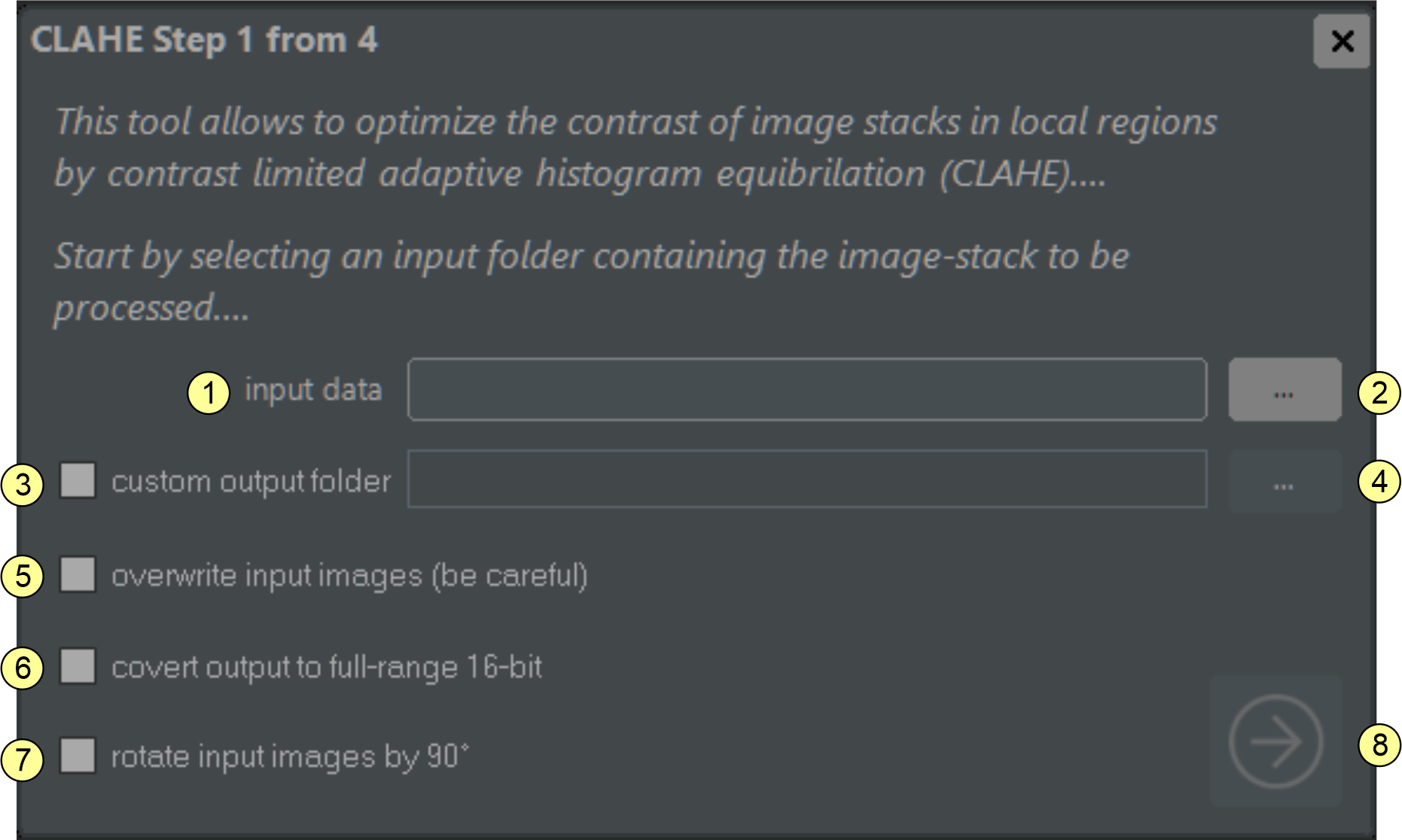Click the "custom output folder" label text
This screenshot has width=1402, height=840.
(251, 481)
